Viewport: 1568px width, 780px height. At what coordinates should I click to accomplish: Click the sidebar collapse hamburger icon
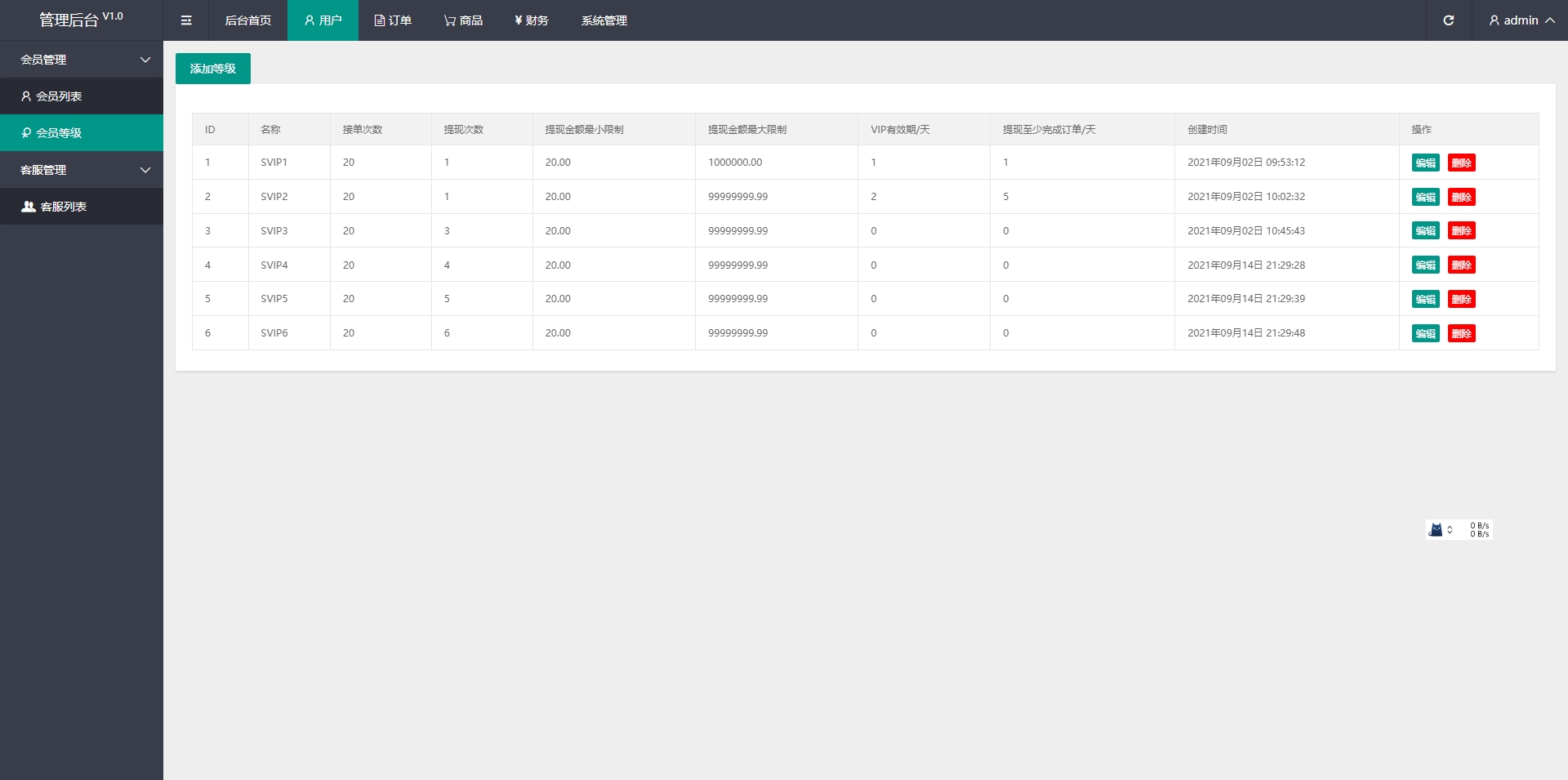click(186, 20)
